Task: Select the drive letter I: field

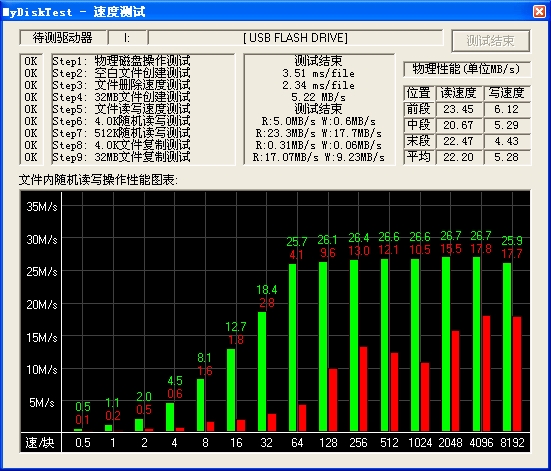Action: click(127, 38)
